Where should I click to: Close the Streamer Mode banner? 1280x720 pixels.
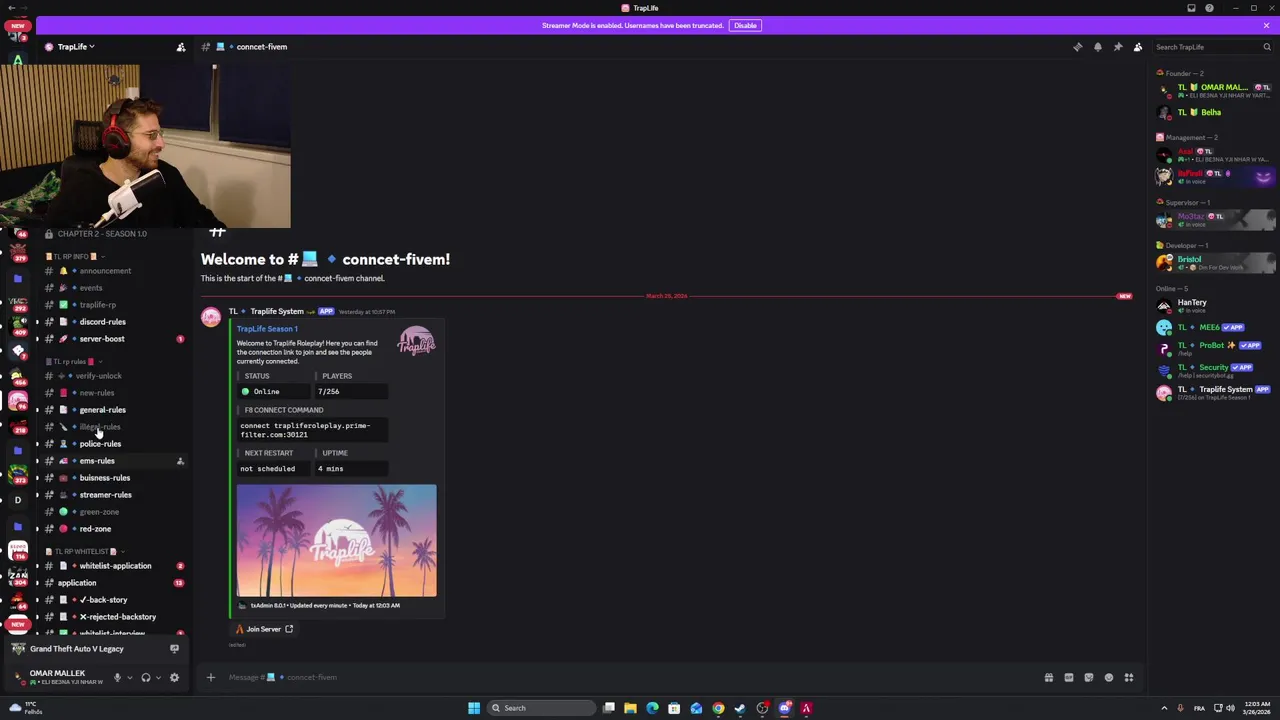pos(1266,25)
